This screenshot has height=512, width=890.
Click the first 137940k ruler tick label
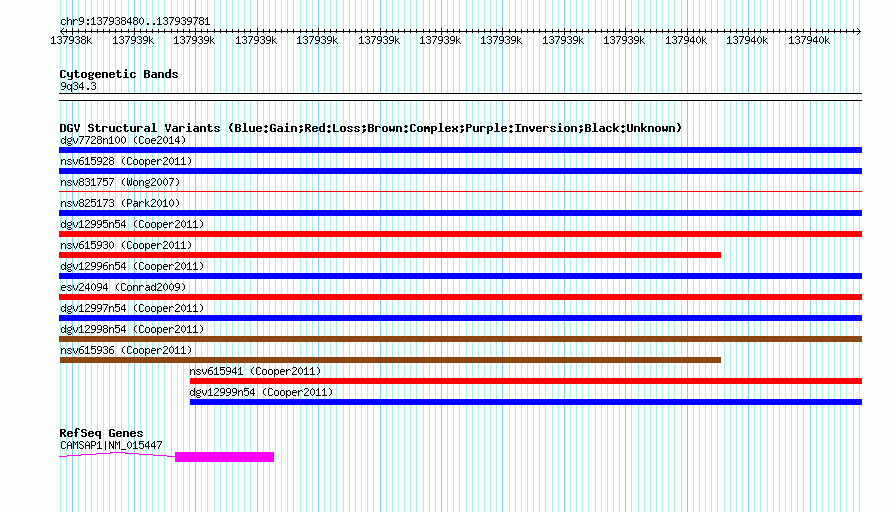tap(686, 40)
